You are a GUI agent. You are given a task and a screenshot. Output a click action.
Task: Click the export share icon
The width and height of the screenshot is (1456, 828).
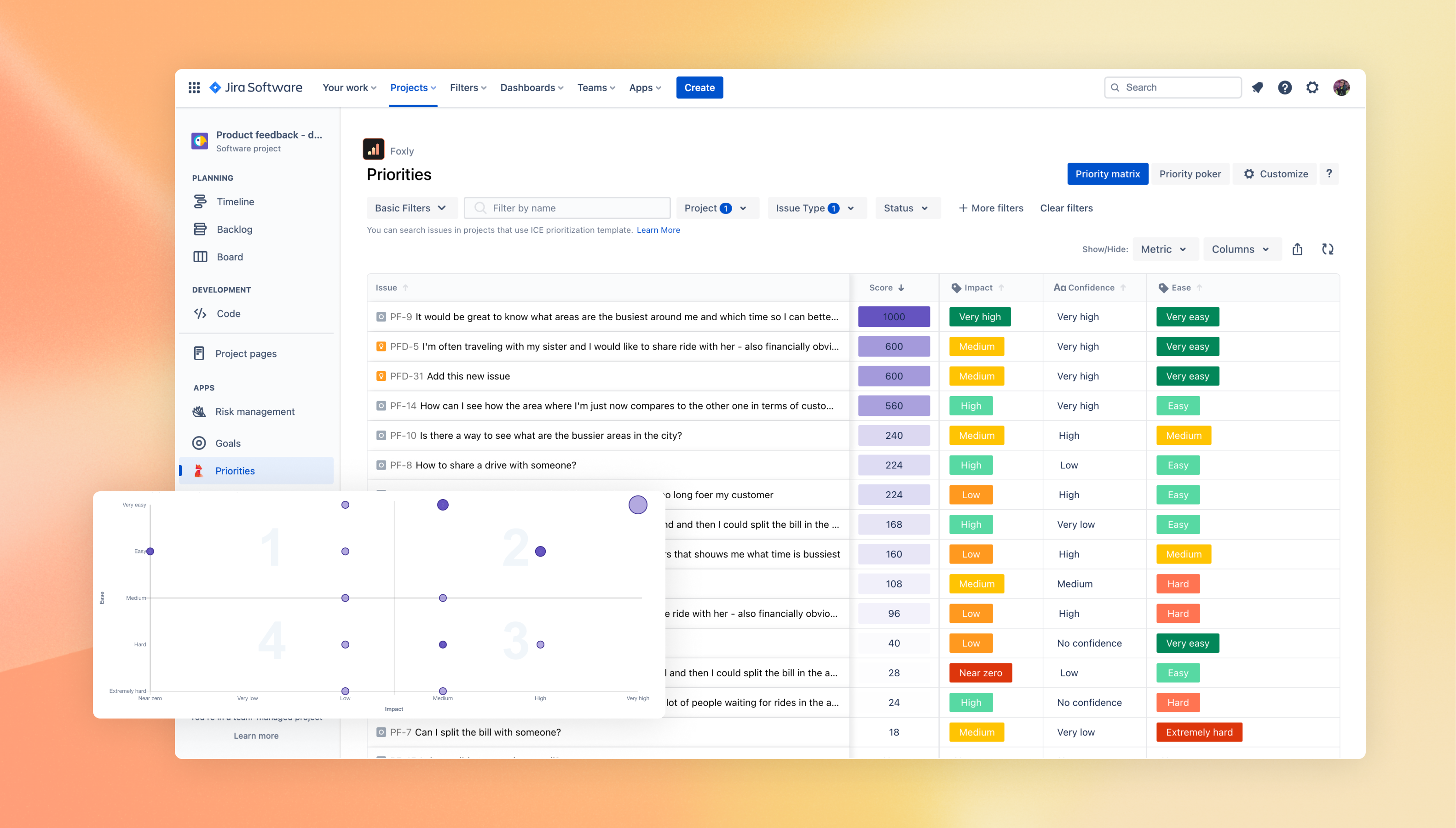(x=1297, y=249)
